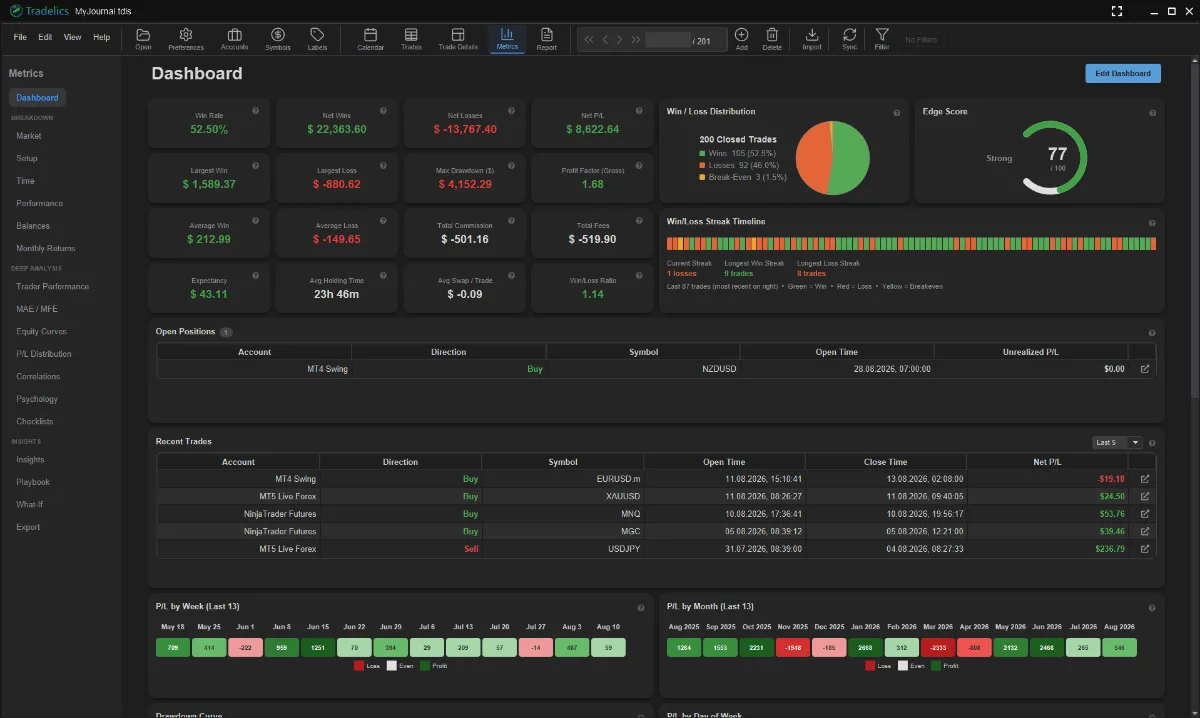Click help icon on Open Positions panel
The image size is (1200, 718).
[x=1152, y=333]
